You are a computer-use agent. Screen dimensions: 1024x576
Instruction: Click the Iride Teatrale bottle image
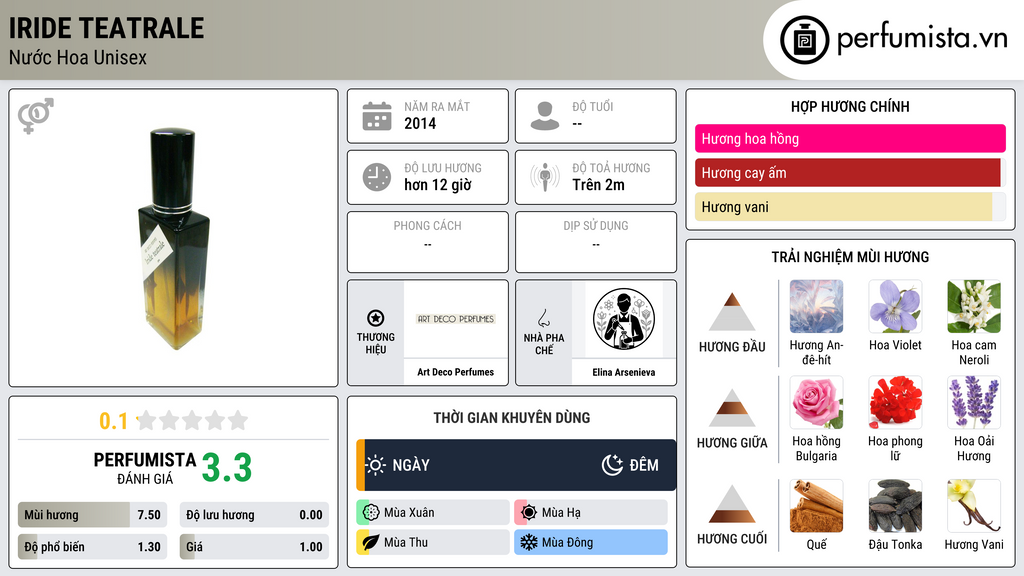click(x=174, y=238)
